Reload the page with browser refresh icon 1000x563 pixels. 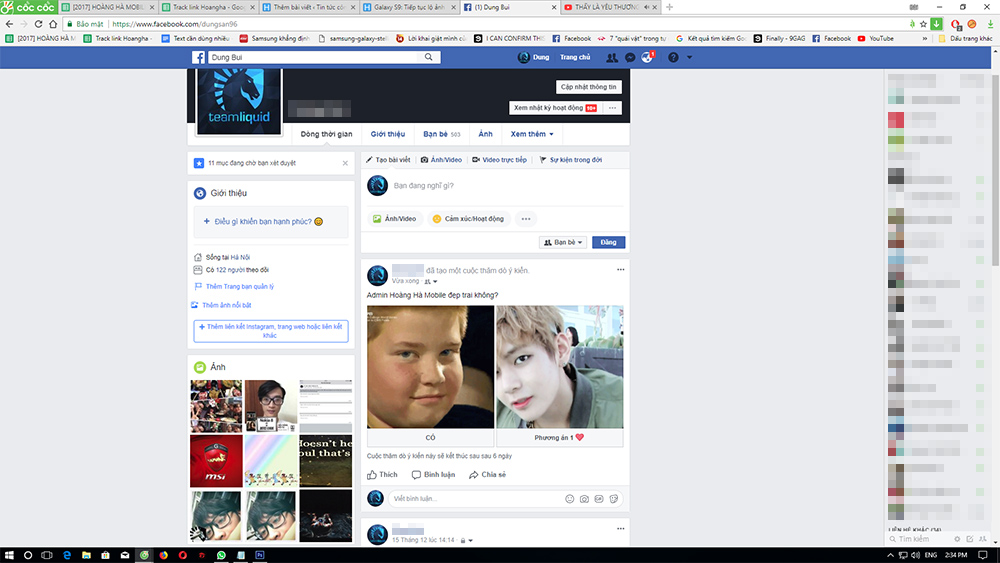point(38,24)
